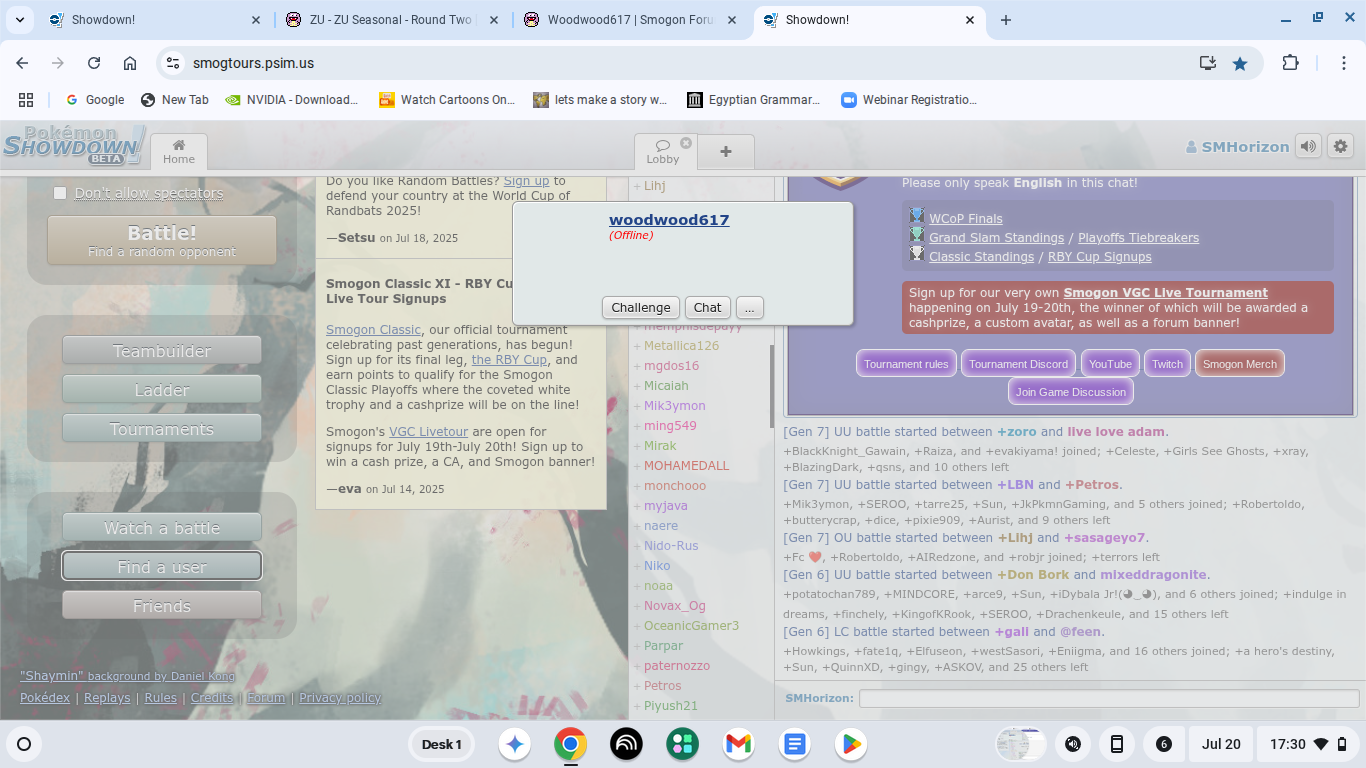Open the ChromeOS launcher circle

tap(24, 744)
